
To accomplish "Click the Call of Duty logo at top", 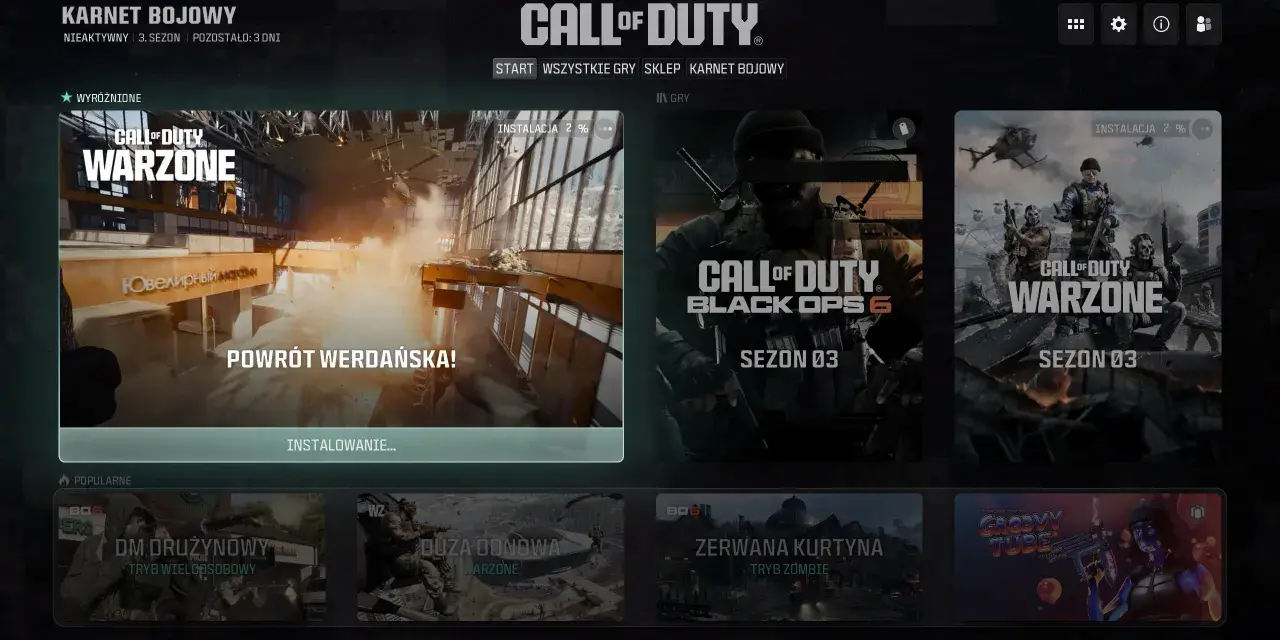I will pyautogui.click(x=640, y=24).
